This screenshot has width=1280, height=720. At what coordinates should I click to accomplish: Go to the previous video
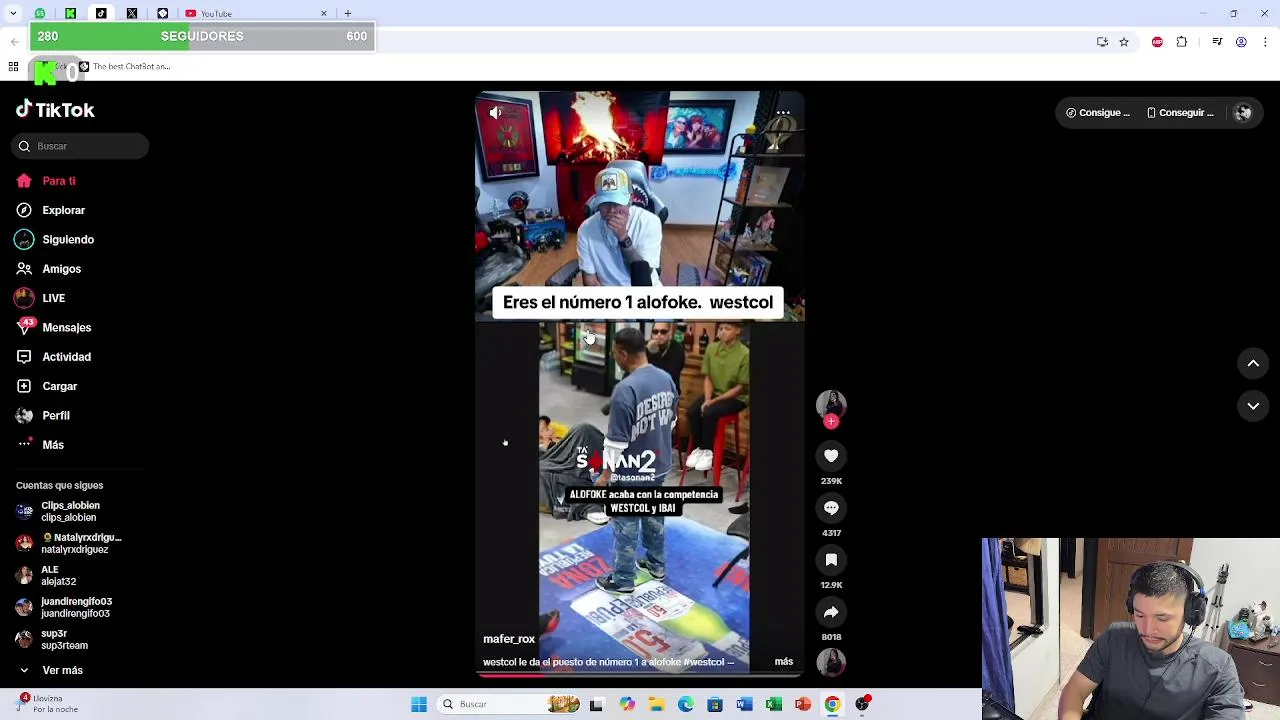pyautogui.click(x=1253, y=364)
